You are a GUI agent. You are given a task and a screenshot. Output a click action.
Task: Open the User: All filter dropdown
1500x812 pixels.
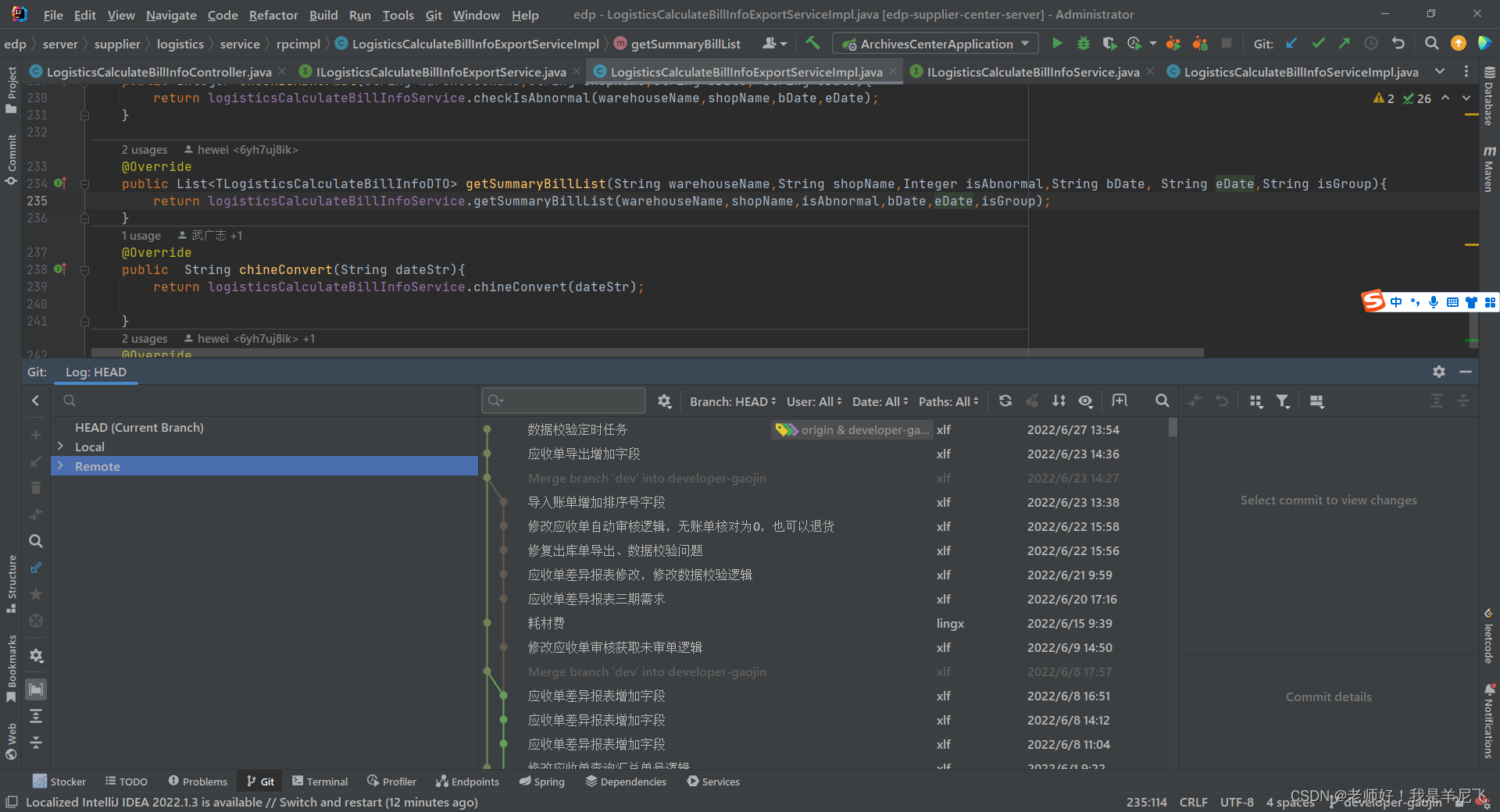point(814,401)
